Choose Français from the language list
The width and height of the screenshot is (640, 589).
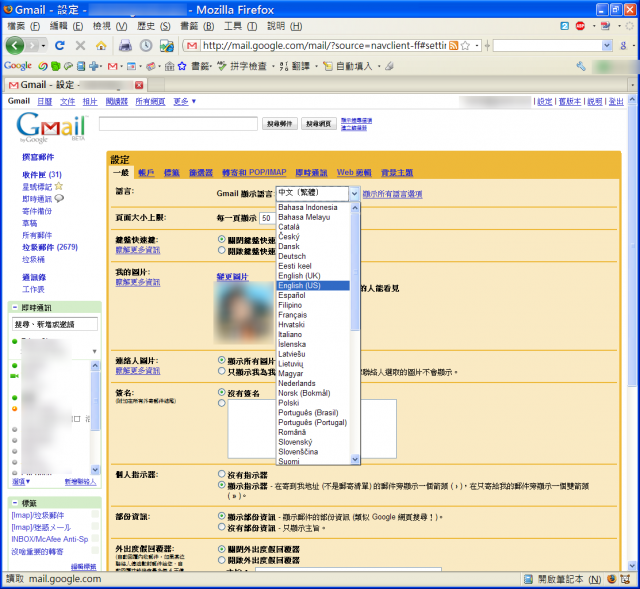[x=313, y=315]
